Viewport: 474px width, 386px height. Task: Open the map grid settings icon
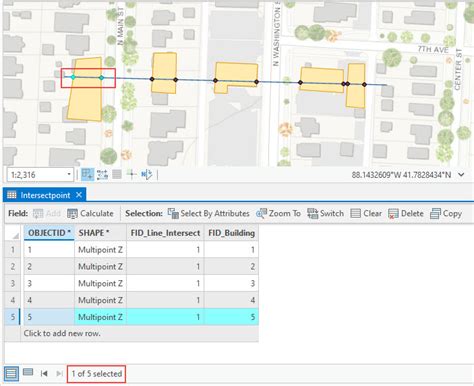coord(102,174)
